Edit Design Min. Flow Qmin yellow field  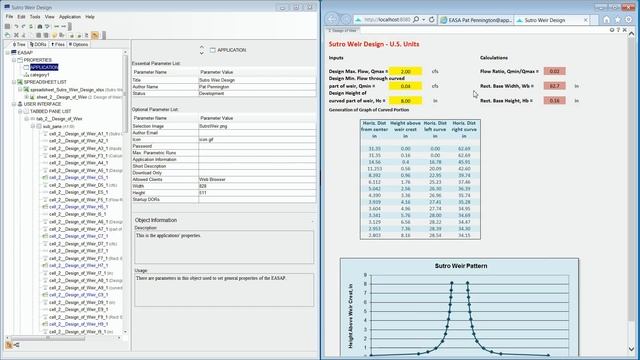(x=405, y=86)
